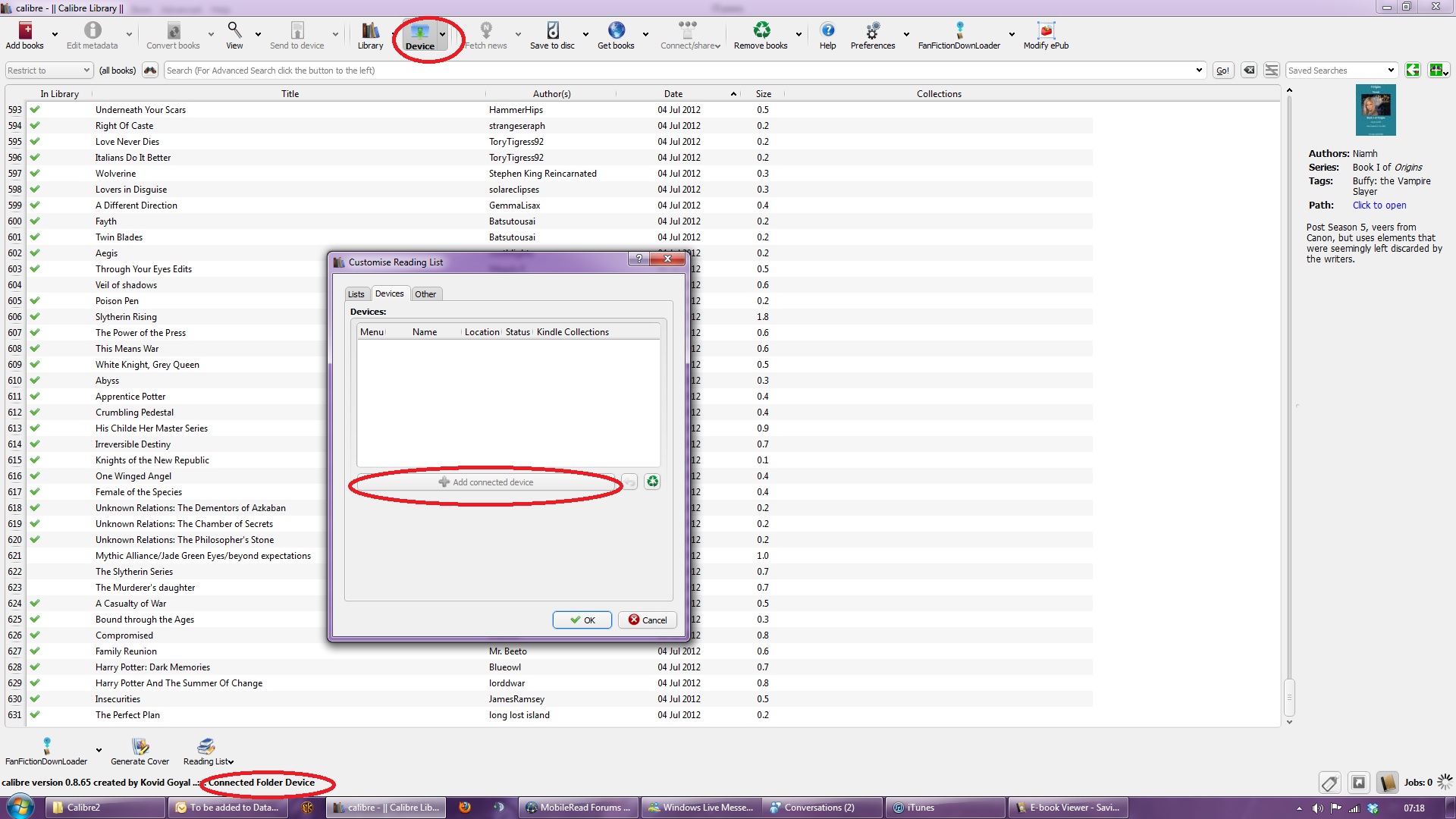Screen dimensions: 1456x819
Task: Click the Modify ePub toolbar icon
Action: pos(1046,31)
